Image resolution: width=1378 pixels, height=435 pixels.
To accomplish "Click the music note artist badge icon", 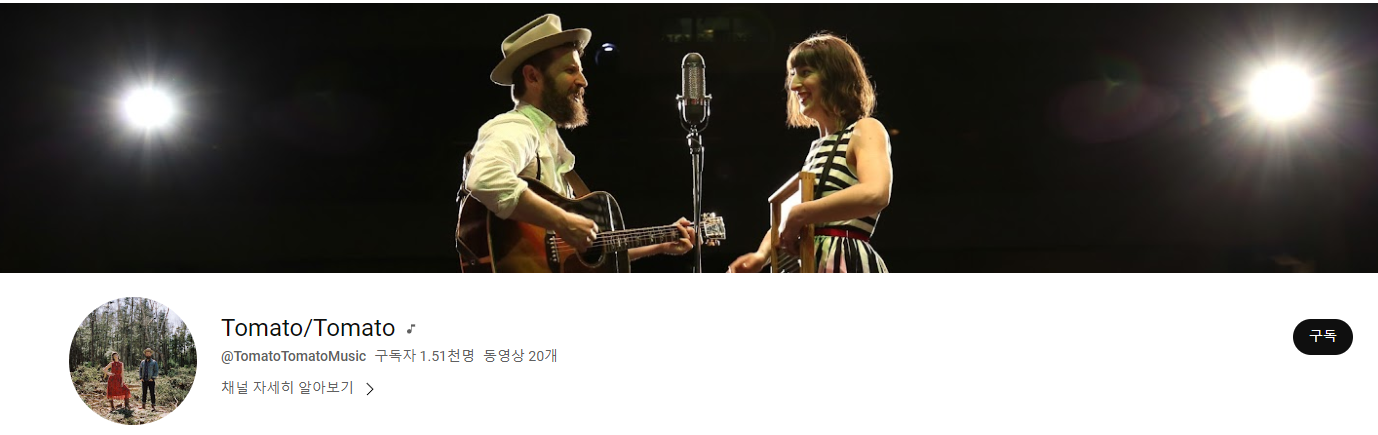I will pos(410,328).
